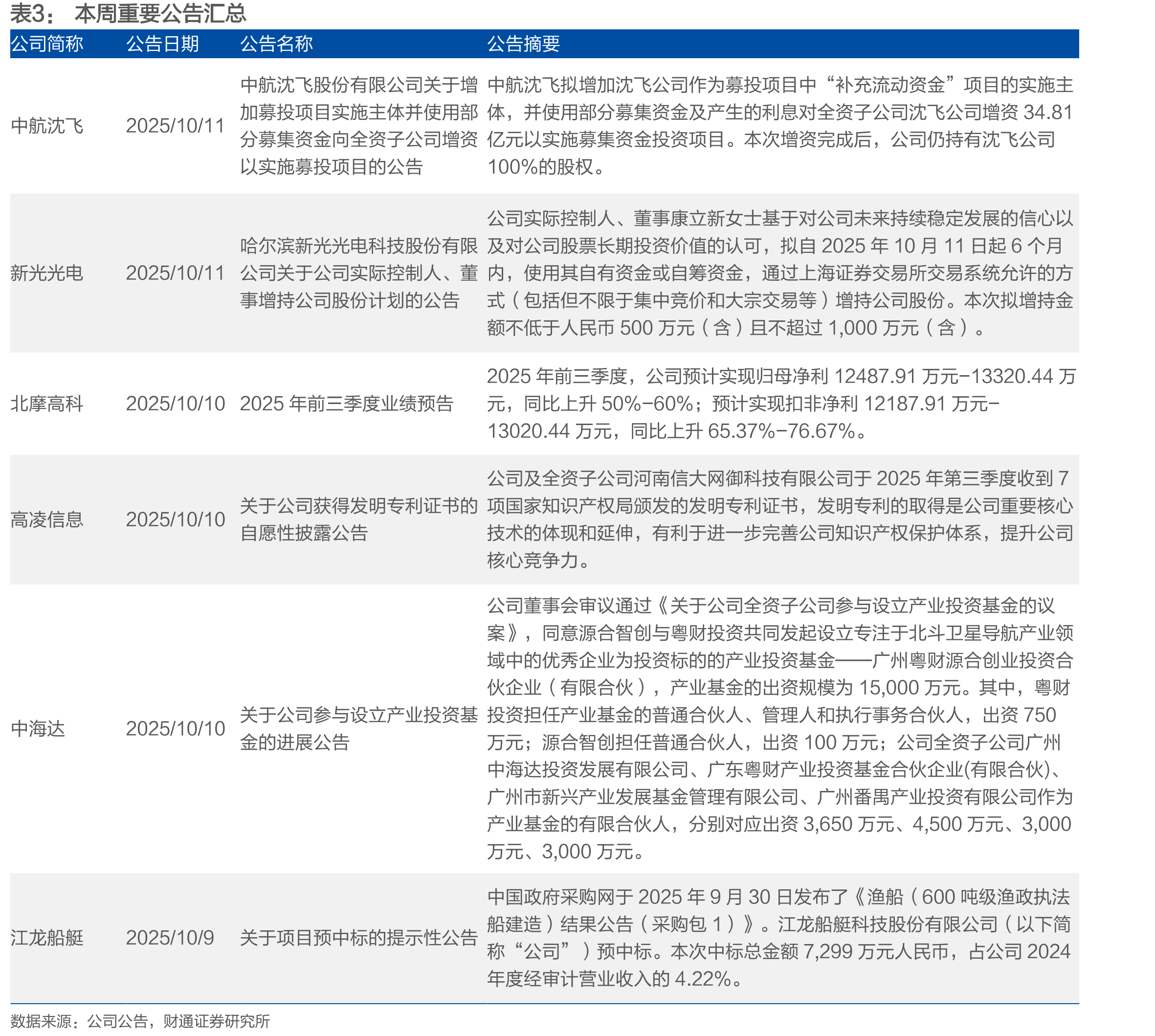Viewport: 1155px width, 1036px height.
Task: Click the 中航沈飞 summary mentioning 34.81 亿元
Action: pos(780,126)
